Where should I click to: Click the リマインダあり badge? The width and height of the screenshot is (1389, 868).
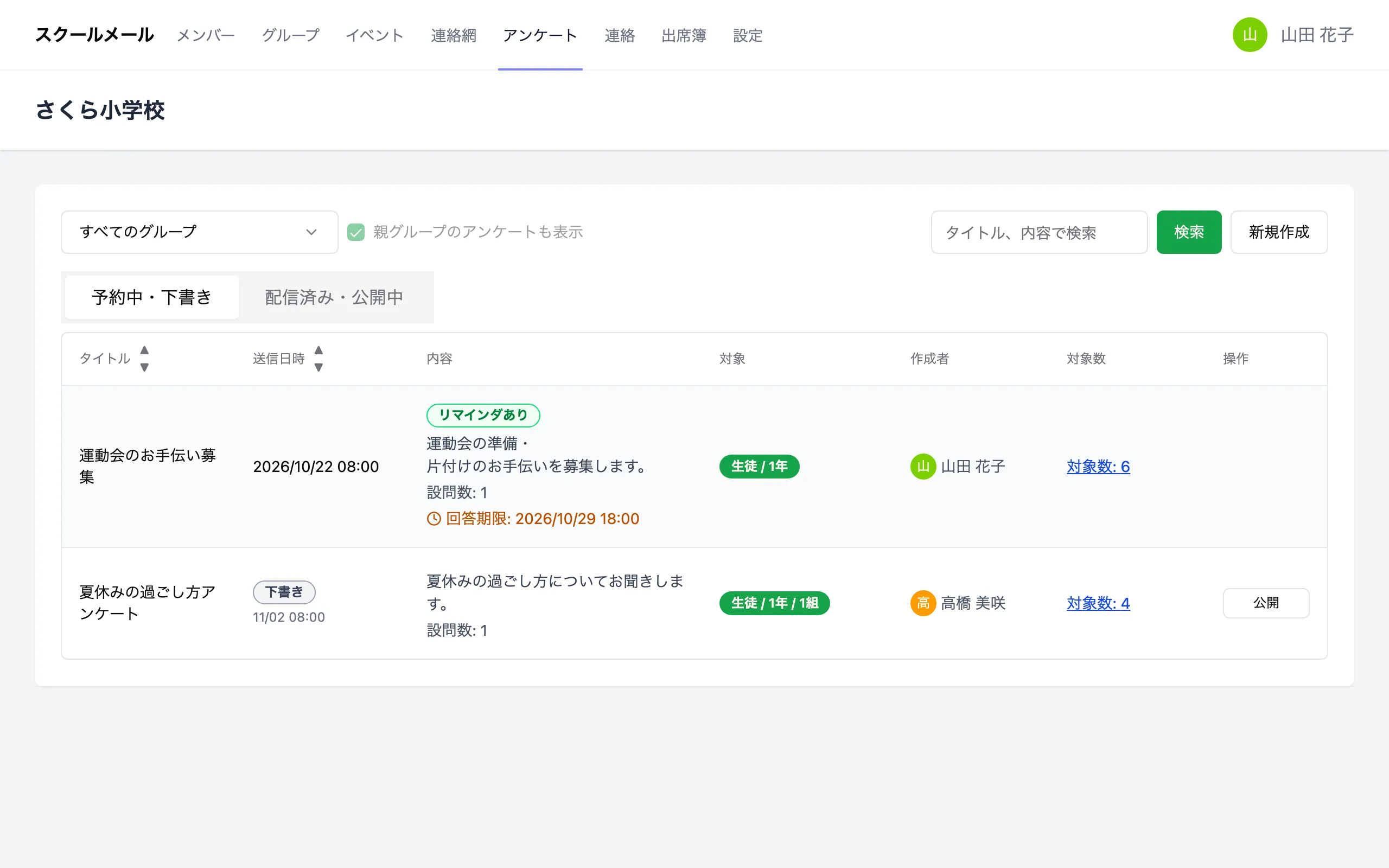coord(483,415)
